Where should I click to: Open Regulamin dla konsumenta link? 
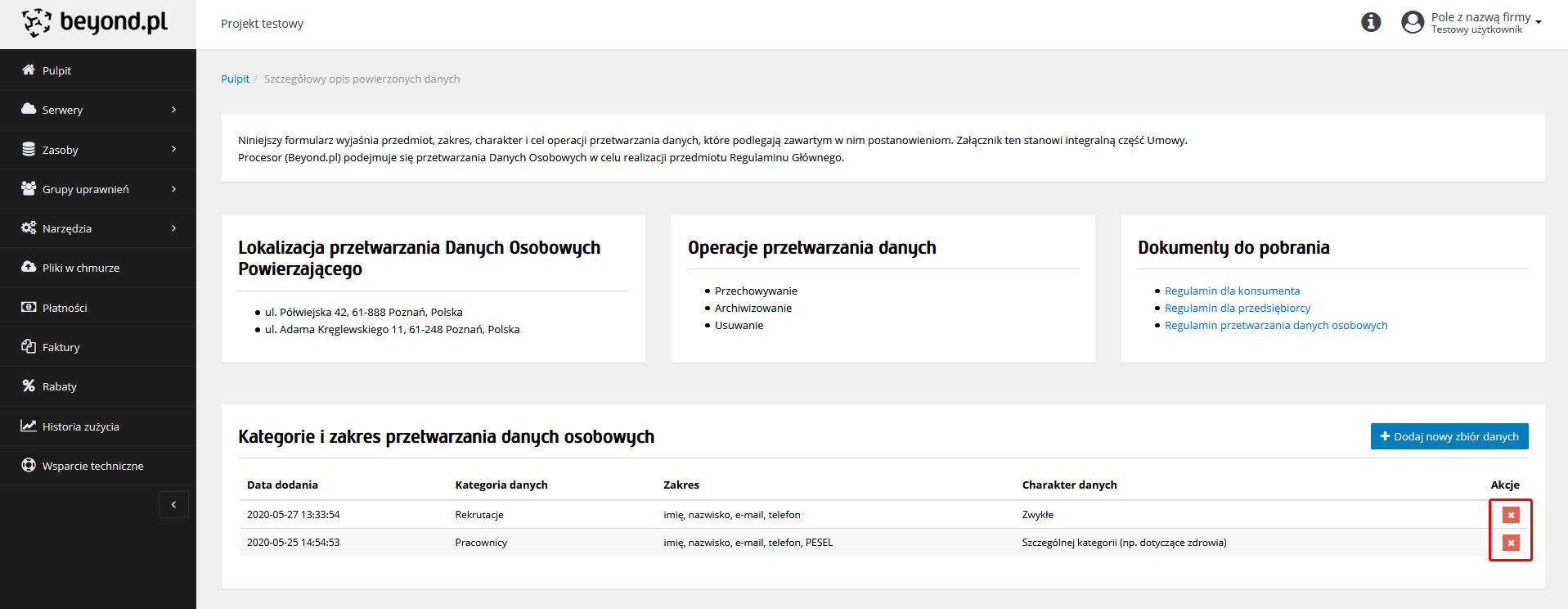point(1232,291)
